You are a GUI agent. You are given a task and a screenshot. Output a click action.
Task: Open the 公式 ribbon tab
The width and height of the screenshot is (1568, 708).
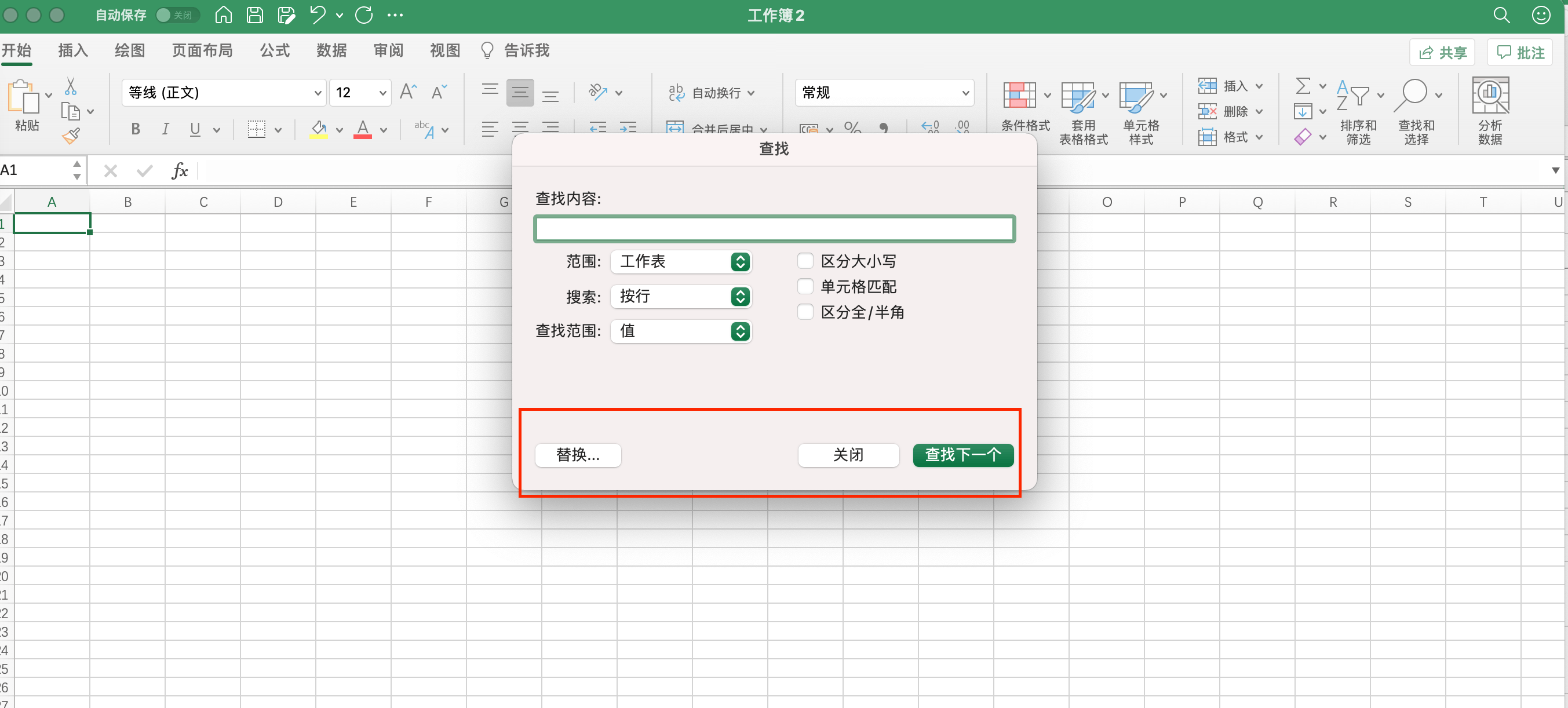pyautogui.click(x=275, y=50)
